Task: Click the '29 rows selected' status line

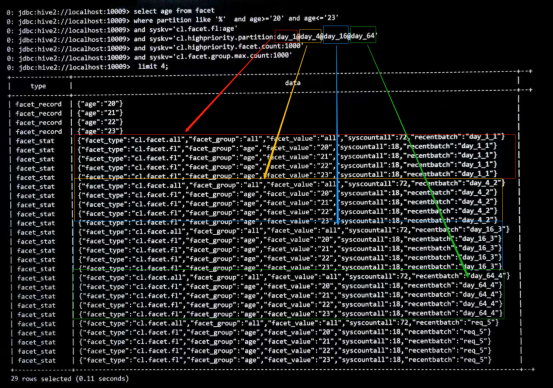Action: click(70, 379)
